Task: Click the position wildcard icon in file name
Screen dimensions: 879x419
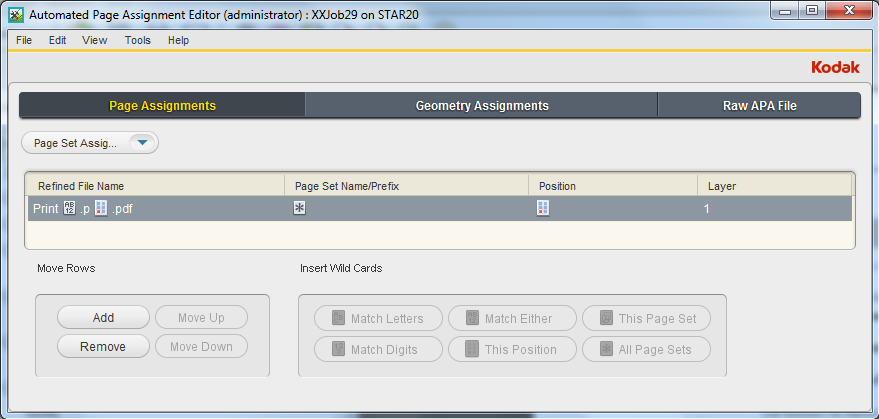Action: (x=101, y=209)
